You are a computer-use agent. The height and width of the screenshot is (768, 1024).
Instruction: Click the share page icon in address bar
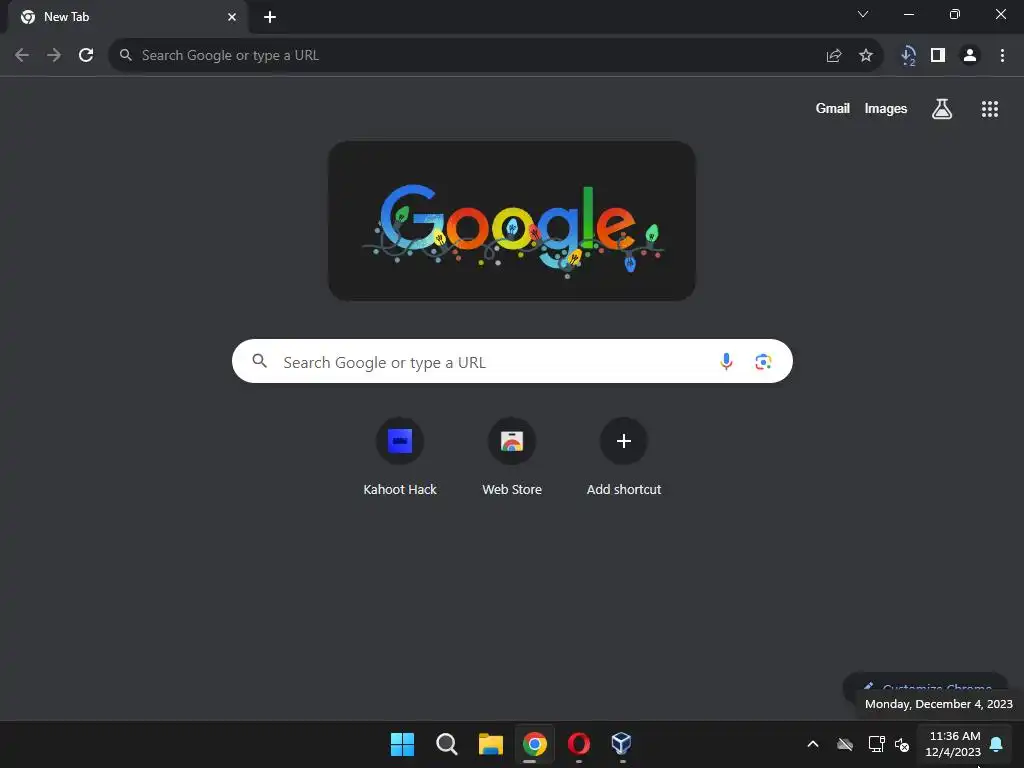pos(833,56)
